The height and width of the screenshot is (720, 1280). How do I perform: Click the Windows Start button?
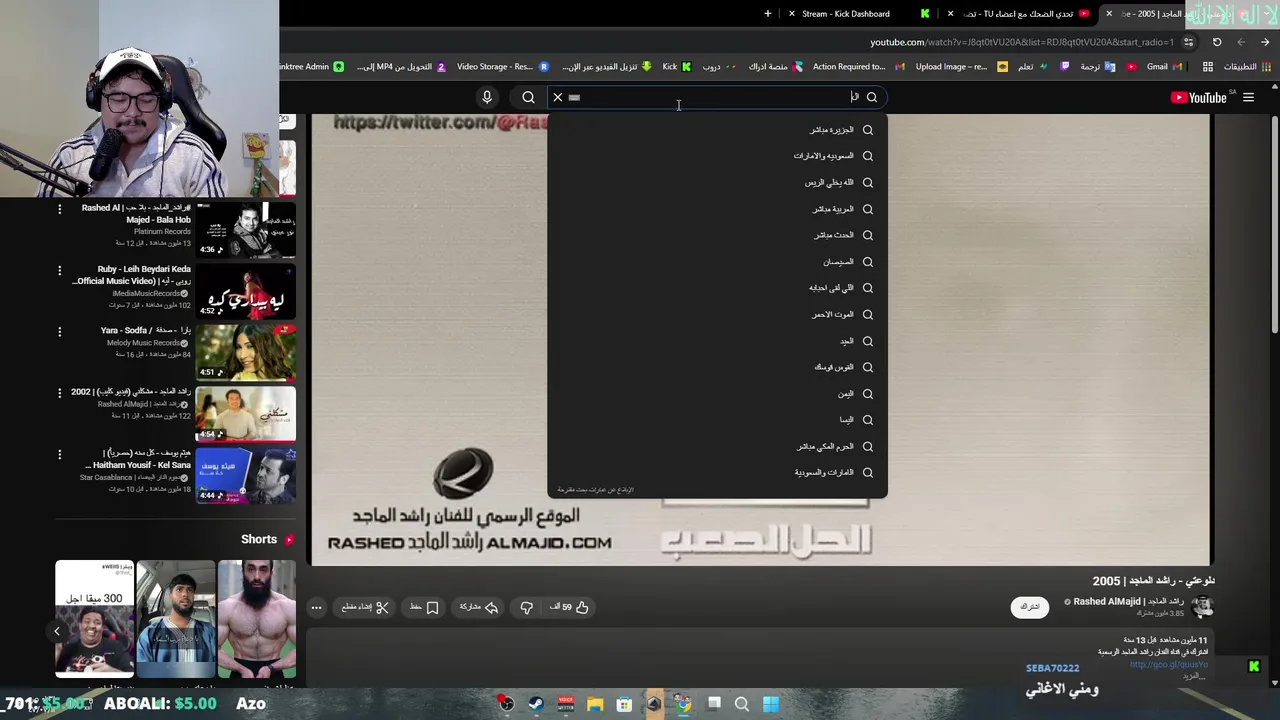(x=771, y=704)
